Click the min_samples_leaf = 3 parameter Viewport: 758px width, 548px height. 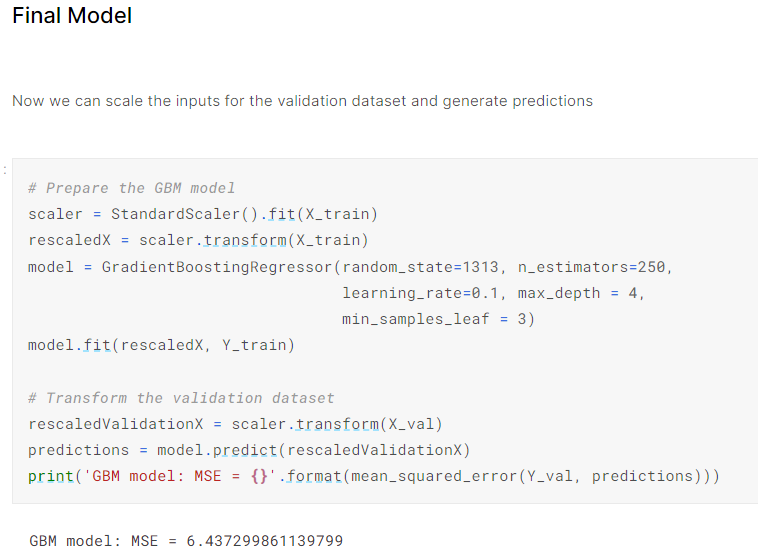pyautogui.click(x=438, y=319)
